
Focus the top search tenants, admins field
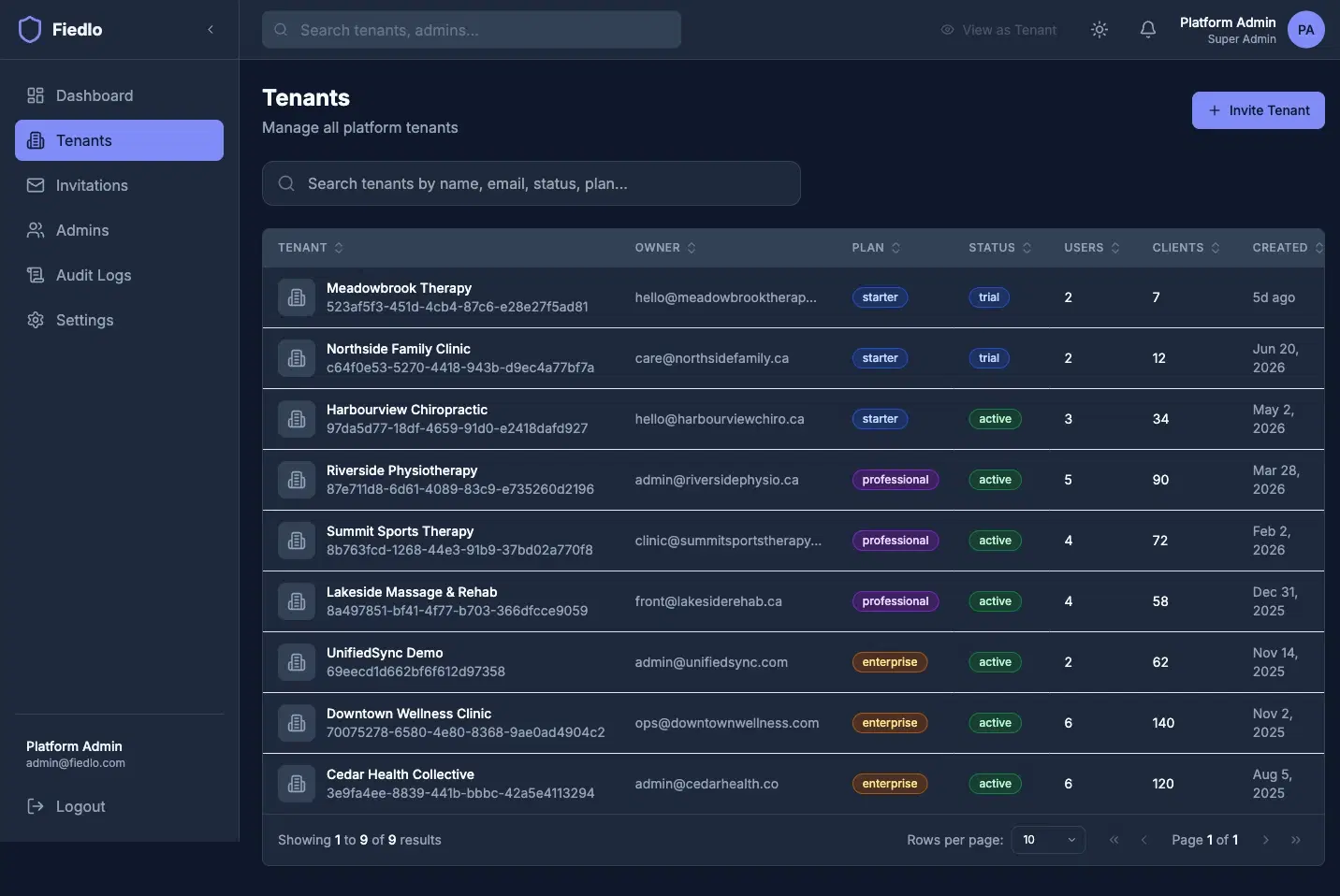click(x=472, y=30)
